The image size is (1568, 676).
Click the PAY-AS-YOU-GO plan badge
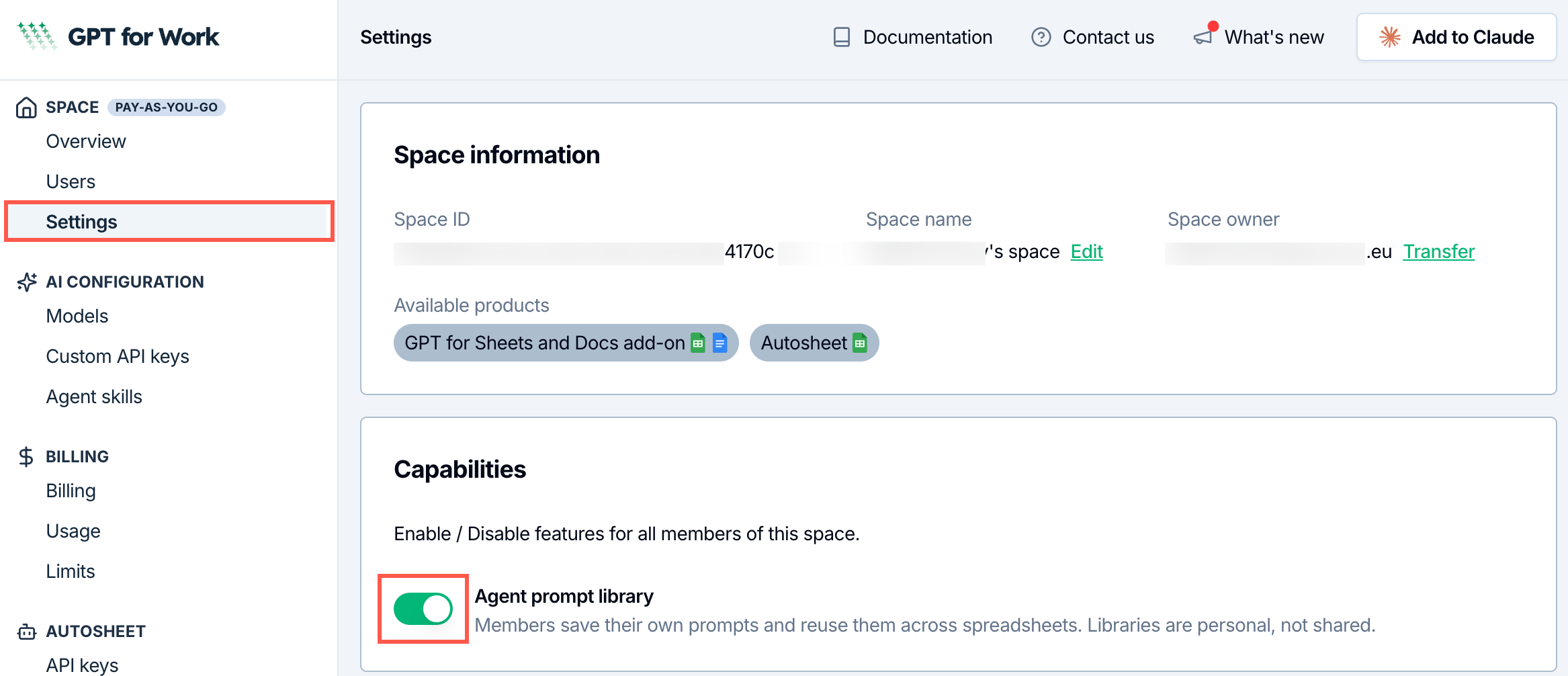pos(167,108)
